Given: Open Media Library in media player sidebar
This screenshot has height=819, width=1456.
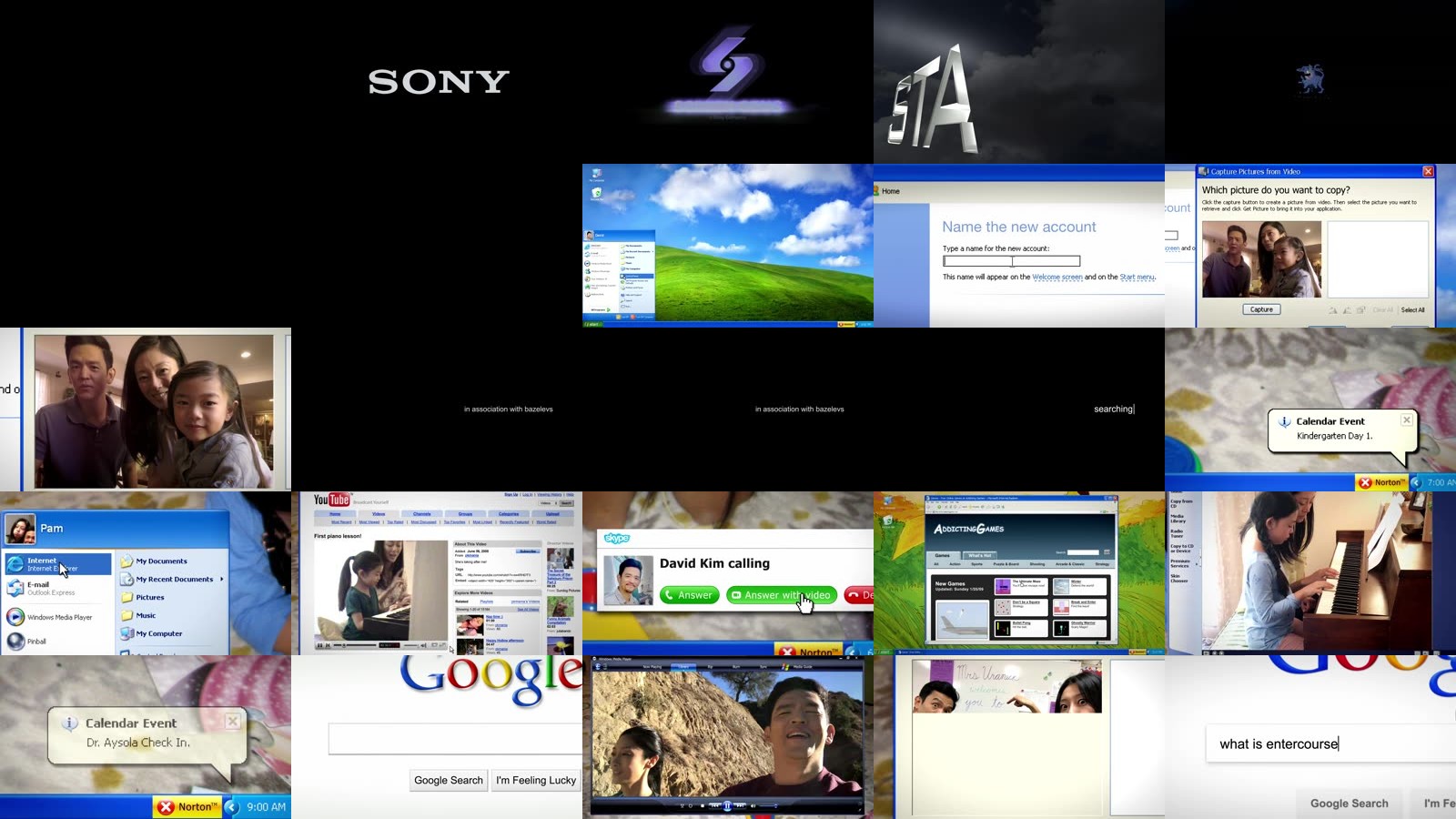Looking at the screenshot, I should point(1178,518).
